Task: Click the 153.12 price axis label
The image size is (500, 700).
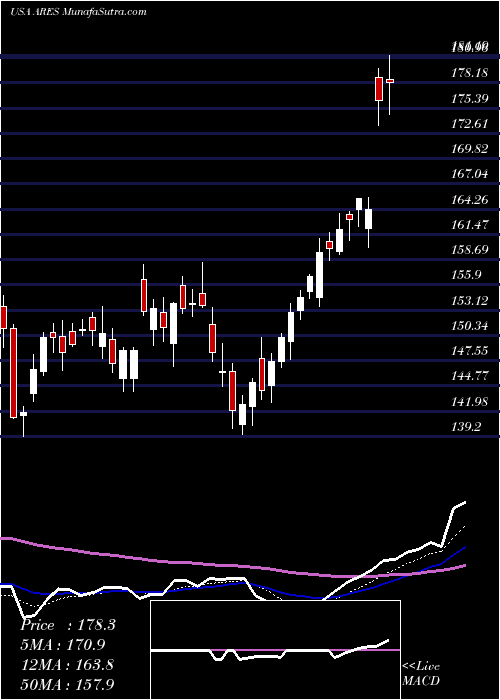Action: [x=470, y=300]
